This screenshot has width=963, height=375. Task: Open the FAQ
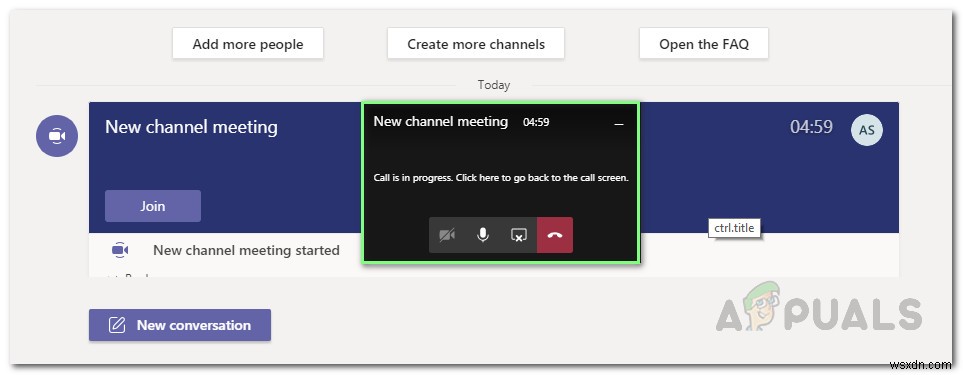click(x=704, y=44)
